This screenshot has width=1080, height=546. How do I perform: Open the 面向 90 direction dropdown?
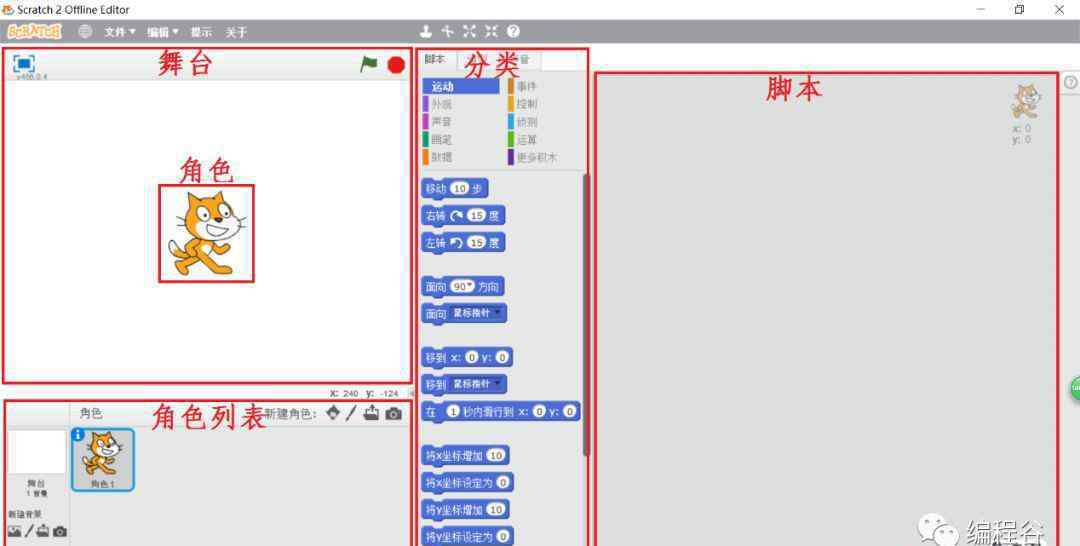[462, 286]
